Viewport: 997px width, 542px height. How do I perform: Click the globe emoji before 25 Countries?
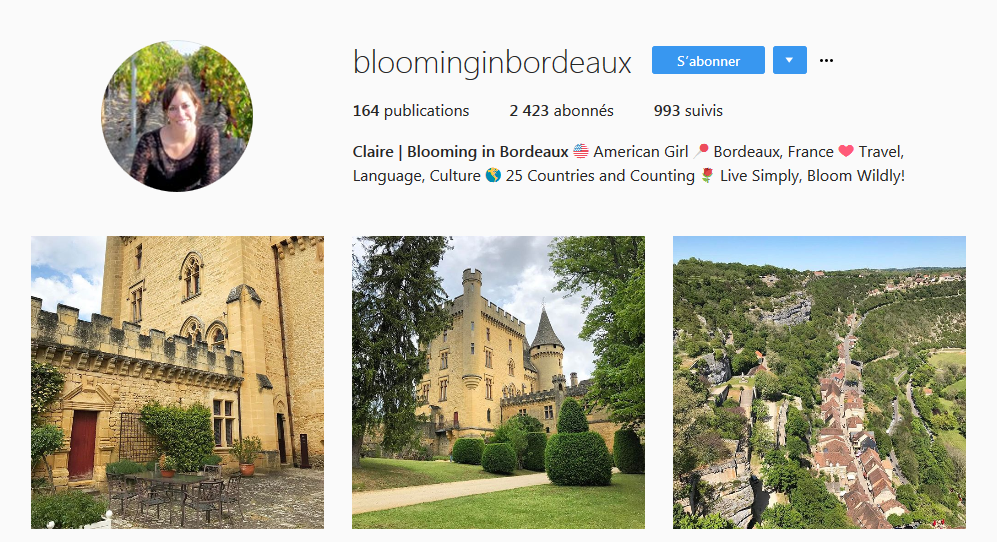pyautogui.click(x=493, y=176)
